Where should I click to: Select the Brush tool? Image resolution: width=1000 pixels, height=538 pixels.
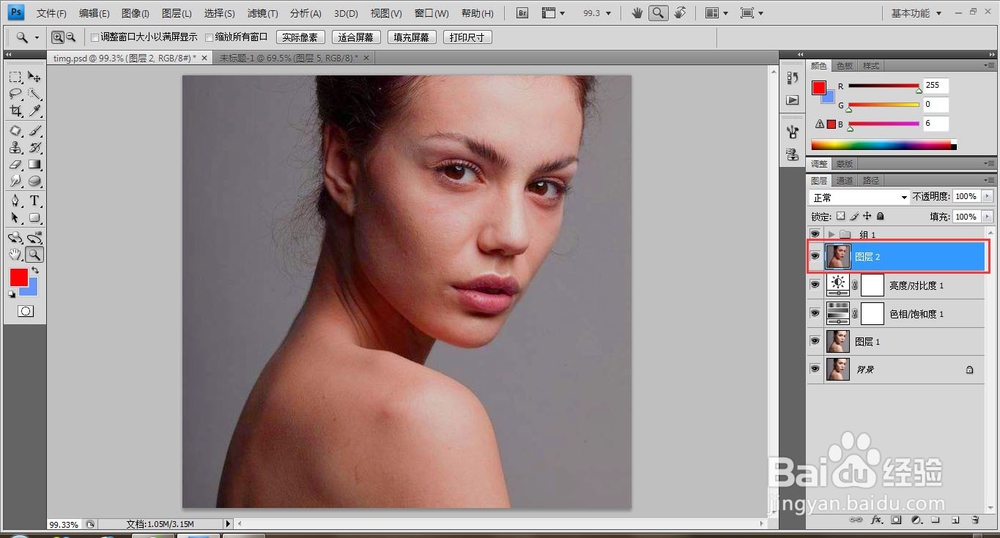pyautogui.click(x=34, y=131)
